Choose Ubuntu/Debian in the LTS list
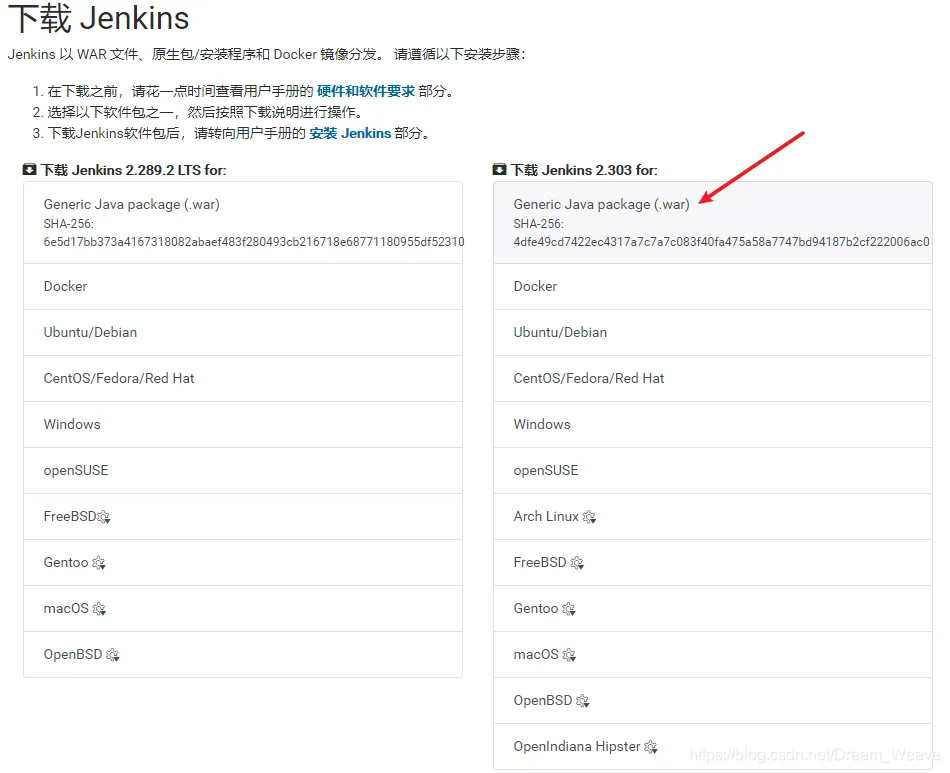The image size is (950, 773). (243, 333)
